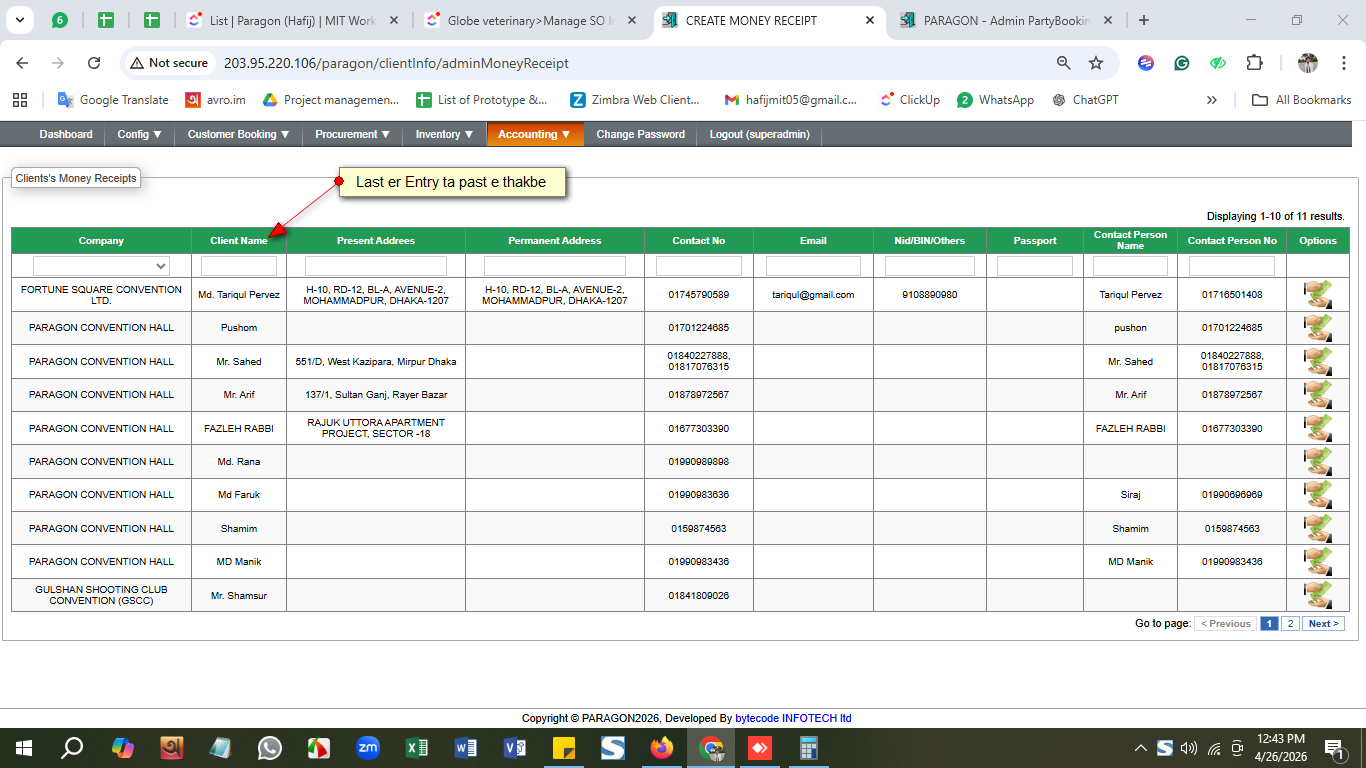Select the email tariqul@gmail.com cell

coord(813,295)
